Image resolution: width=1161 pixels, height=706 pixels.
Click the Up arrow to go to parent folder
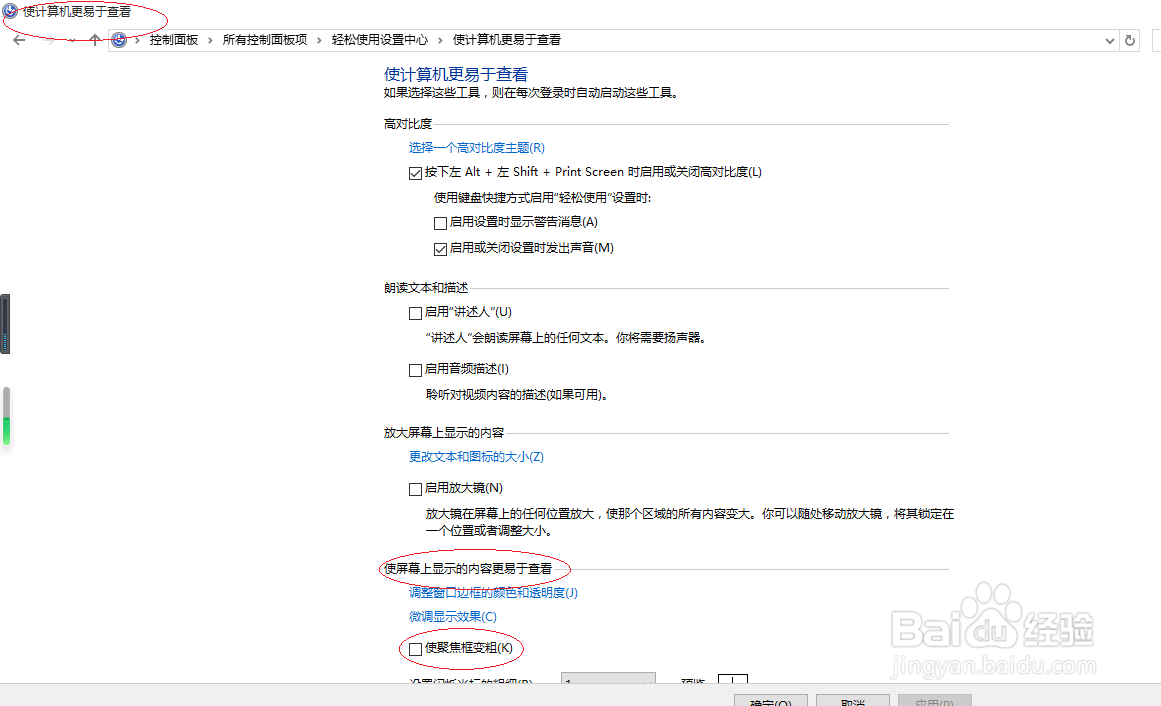(94, 40)
